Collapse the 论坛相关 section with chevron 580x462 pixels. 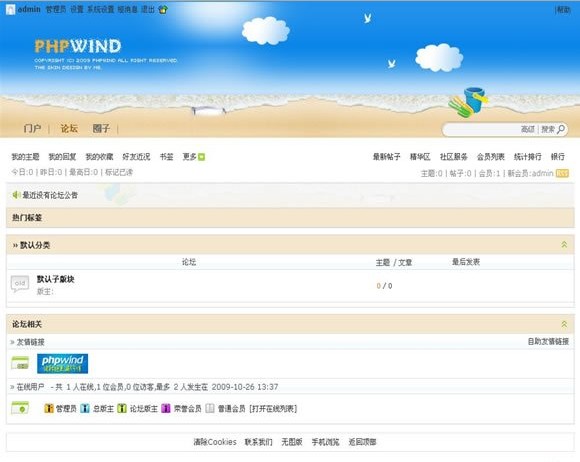point(564,324)
